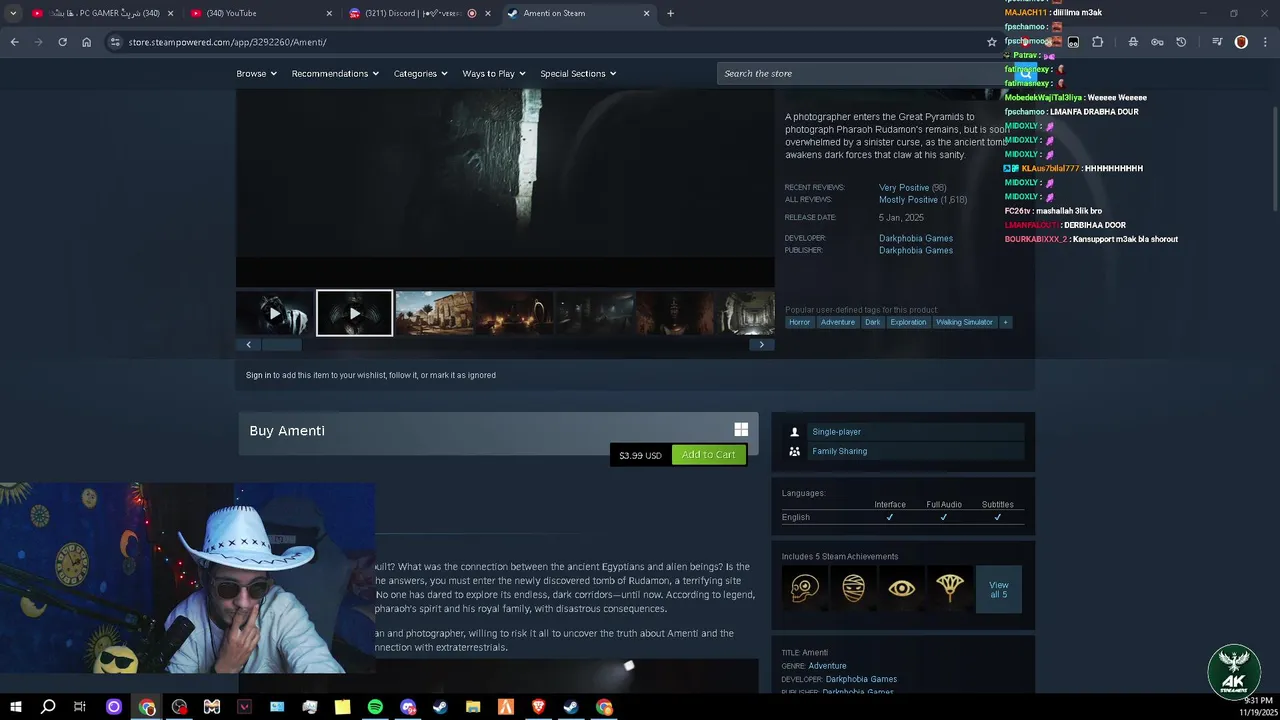
Task: Open Task View on the taskbar
Action: pos(80,707)
